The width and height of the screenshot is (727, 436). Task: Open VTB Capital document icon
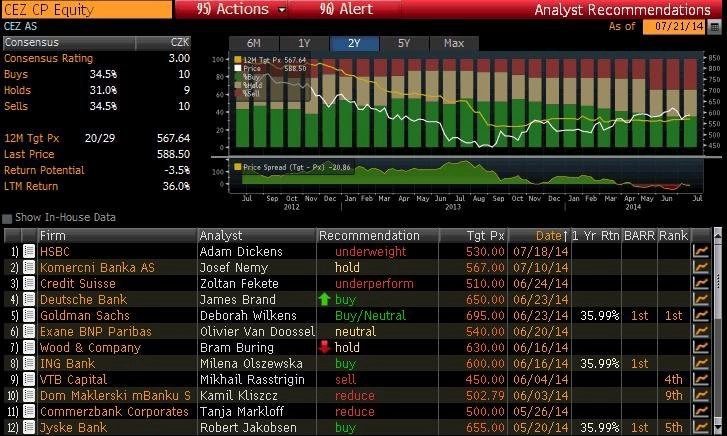[29, 379]
